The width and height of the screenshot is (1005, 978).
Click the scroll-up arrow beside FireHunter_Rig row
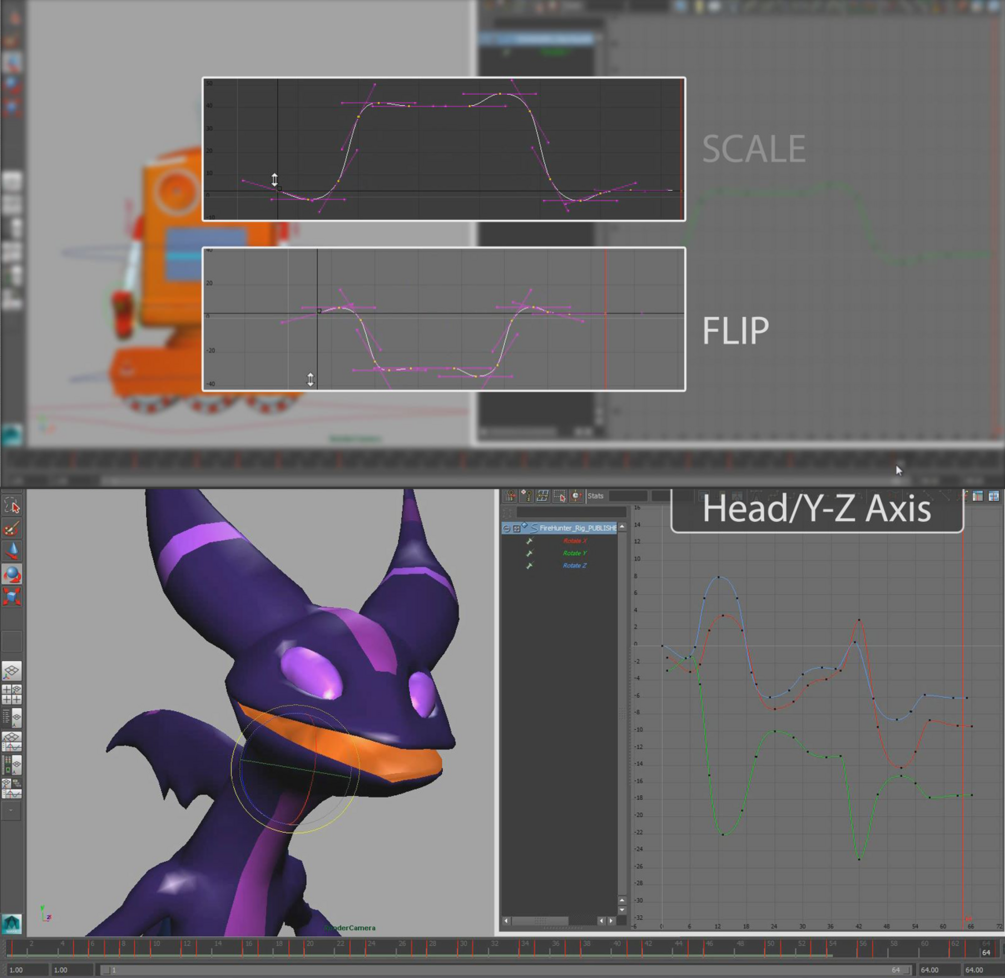622,527
